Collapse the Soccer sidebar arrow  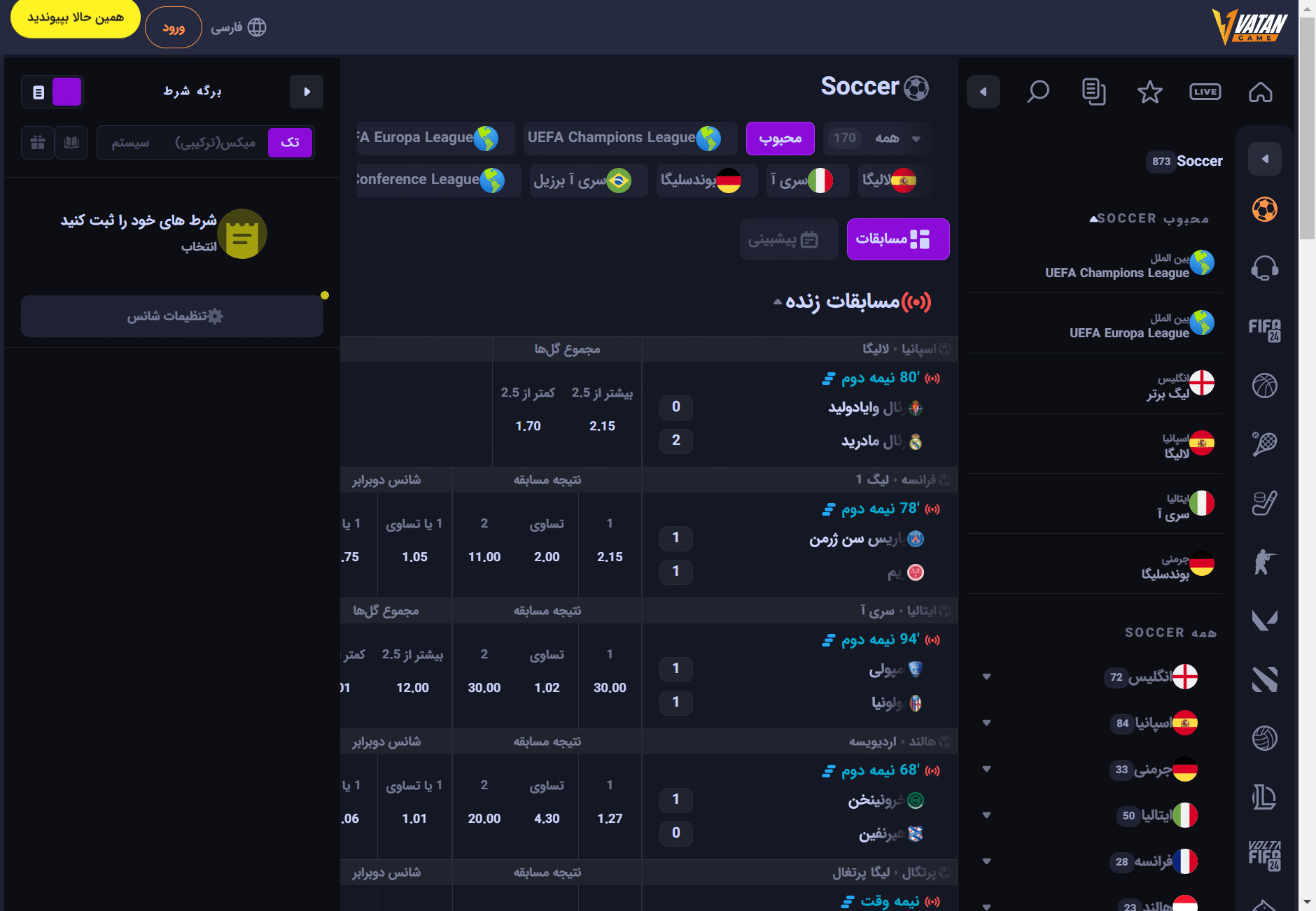click(1265, 159)
